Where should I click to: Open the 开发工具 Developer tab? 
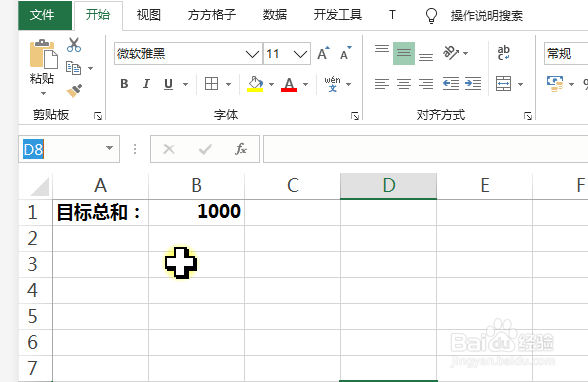338,15
